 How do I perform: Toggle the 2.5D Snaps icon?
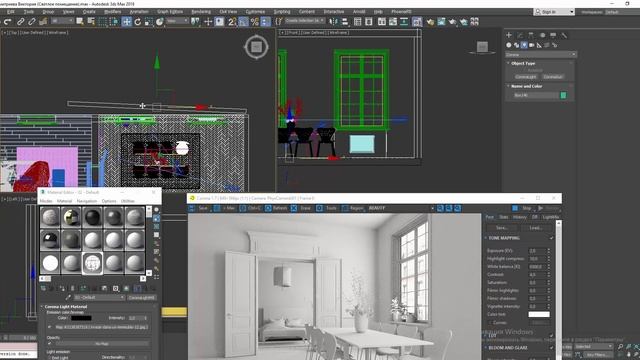(232, 22)
